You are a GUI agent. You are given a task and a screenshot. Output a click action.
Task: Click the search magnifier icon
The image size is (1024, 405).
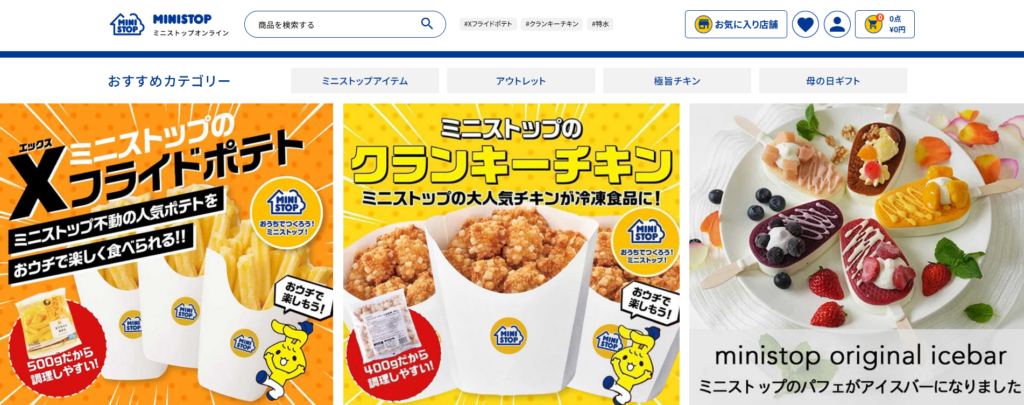coord(426,24)
